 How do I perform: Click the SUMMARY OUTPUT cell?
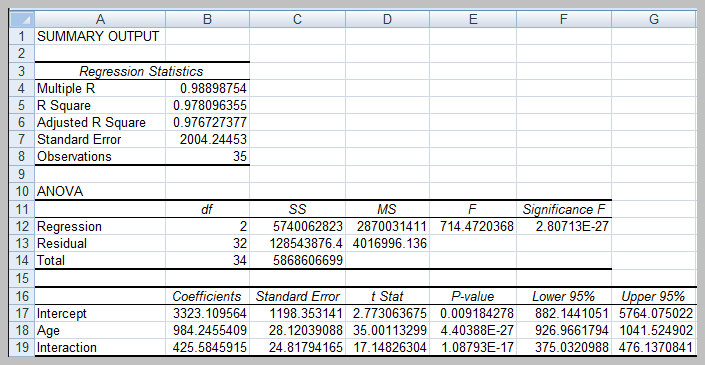tap(100, 36)
